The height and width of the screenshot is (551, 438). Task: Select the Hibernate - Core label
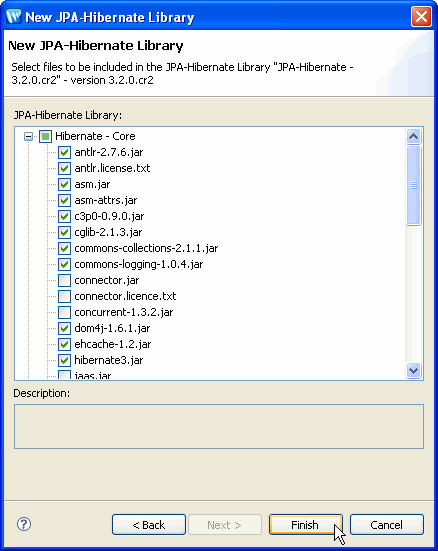(95, 136)
